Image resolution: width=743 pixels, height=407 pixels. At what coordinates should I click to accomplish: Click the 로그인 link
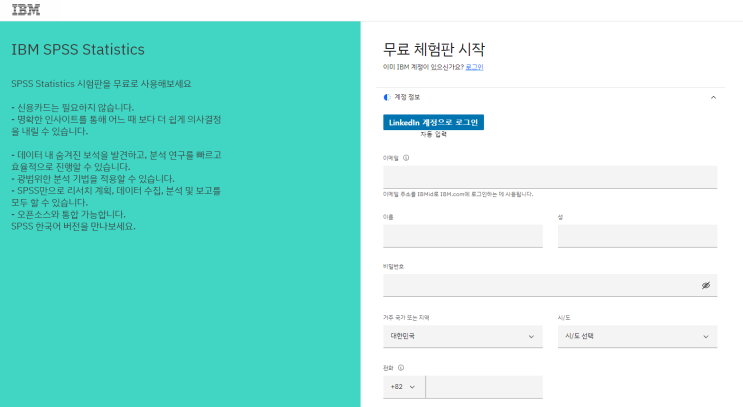tap(474, 67)
